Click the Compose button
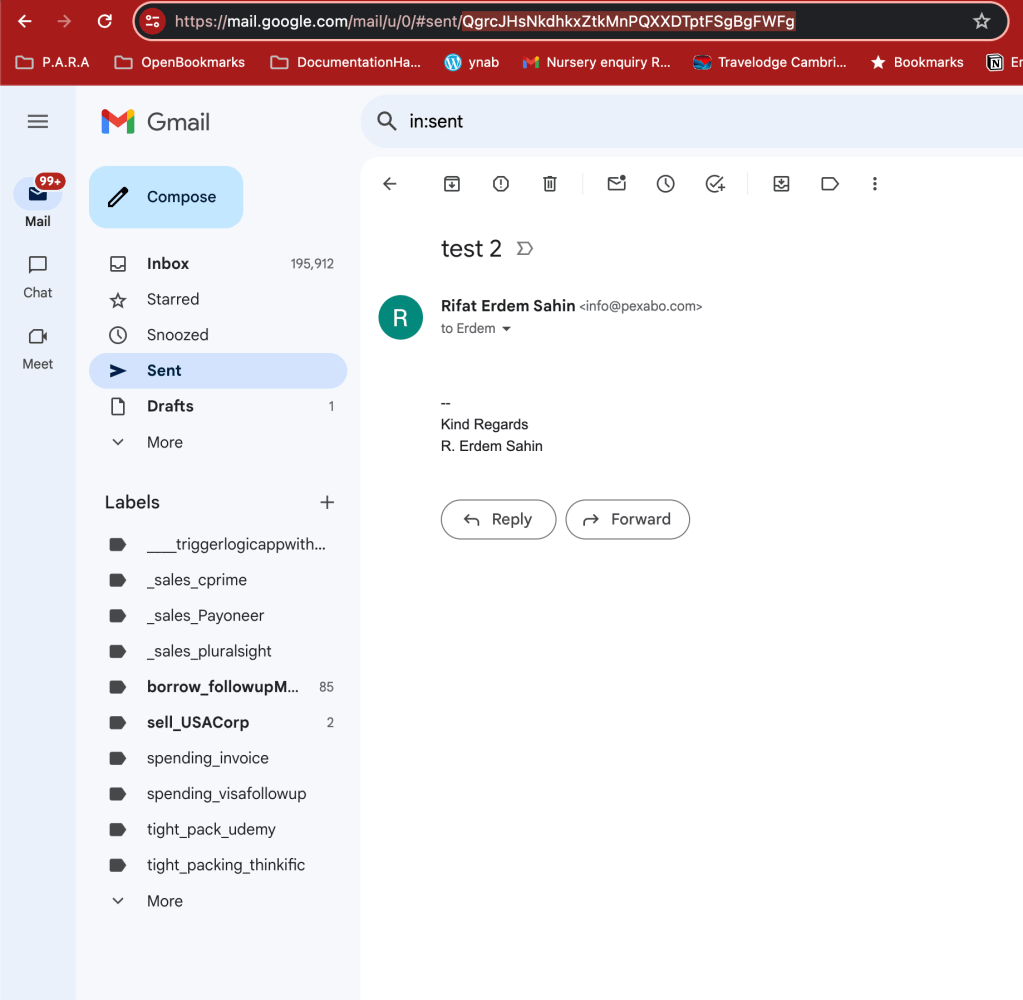 166,197
